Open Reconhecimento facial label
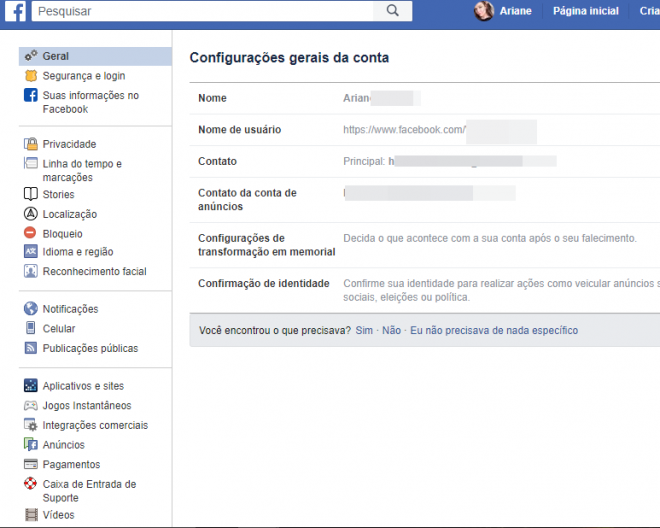660x528 pixels. tap(95, 271)
